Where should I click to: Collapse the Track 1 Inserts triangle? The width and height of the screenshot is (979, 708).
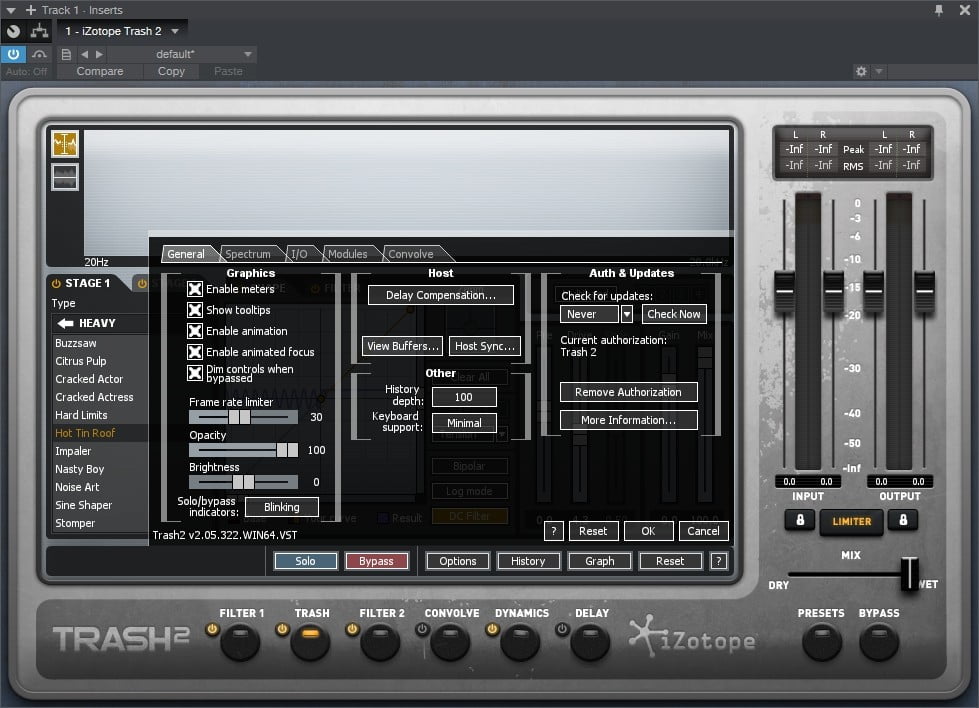click(11, 11)
